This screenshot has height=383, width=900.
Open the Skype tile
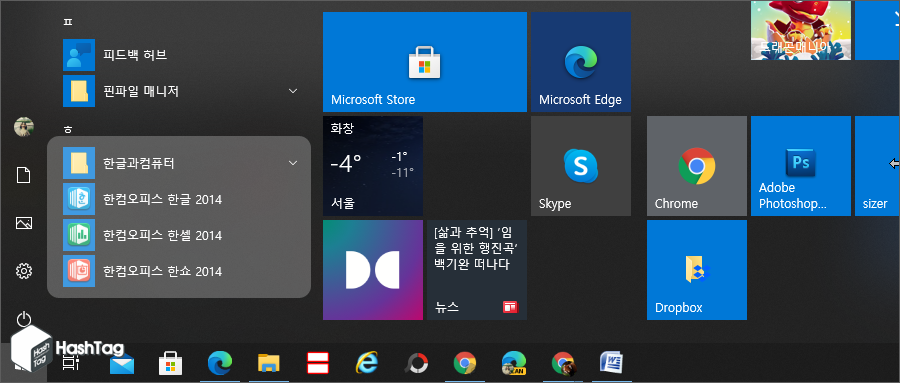pyautogui.click(x=581, y=166)
